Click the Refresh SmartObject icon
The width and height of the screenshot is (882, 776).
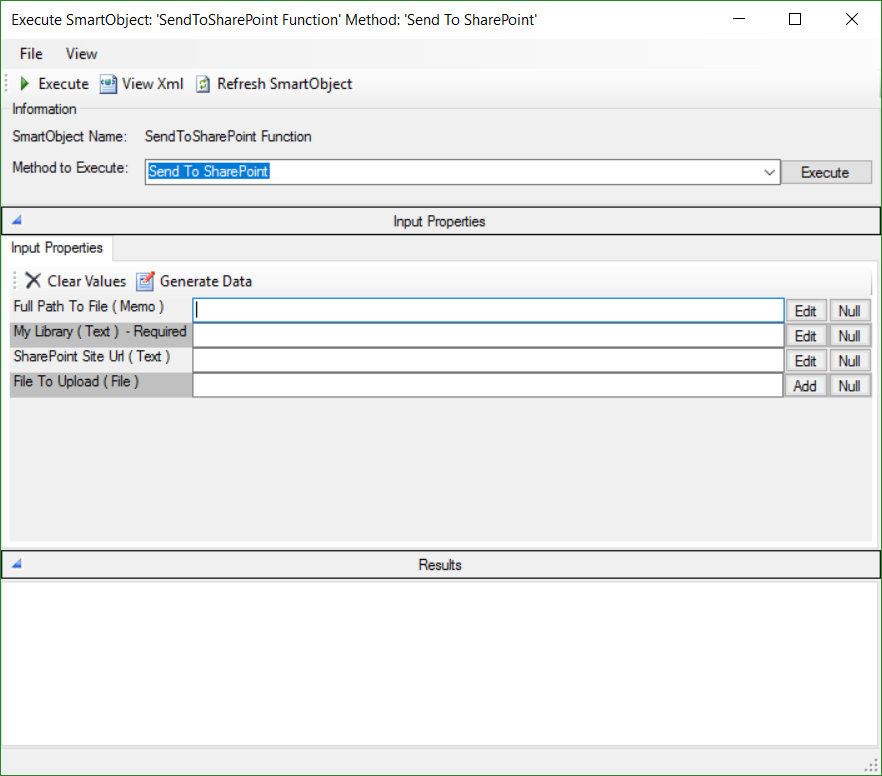click(202, 84)
